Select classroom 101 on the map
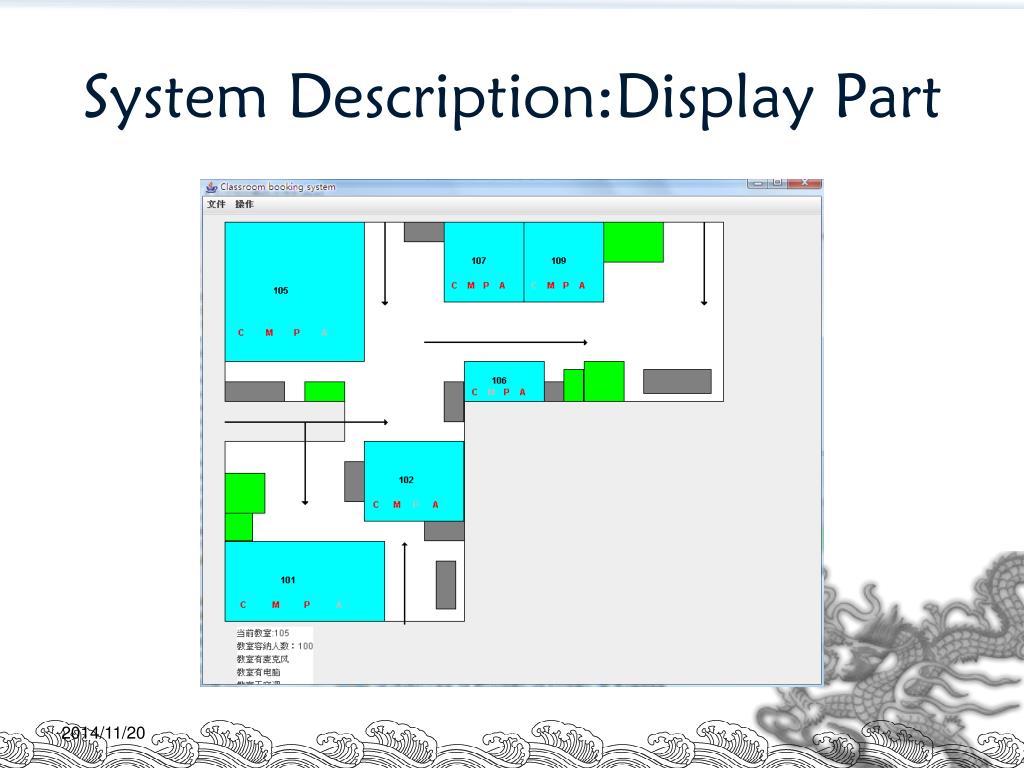This screenshot has width=1024, height=768. 304,581
